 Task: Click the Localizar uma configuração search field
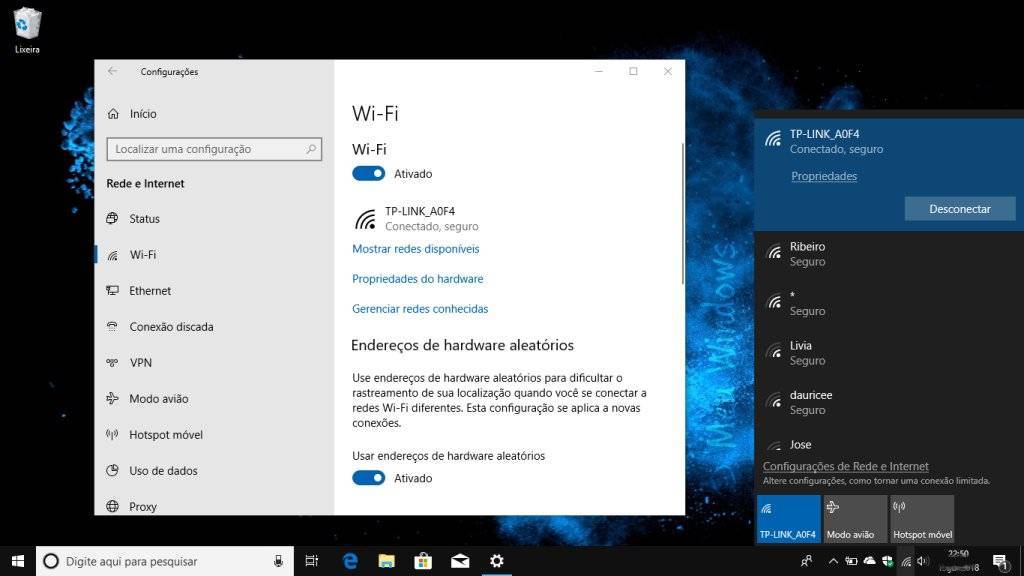point(214,149)
